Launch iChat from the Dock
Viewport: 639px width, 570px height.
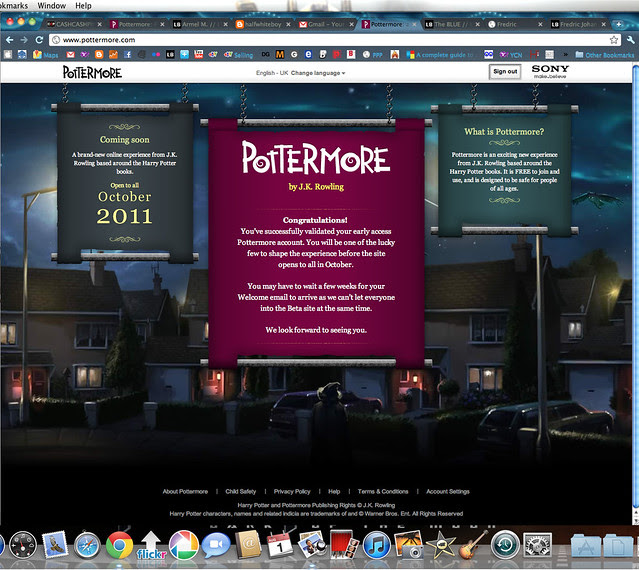[216, 545]
